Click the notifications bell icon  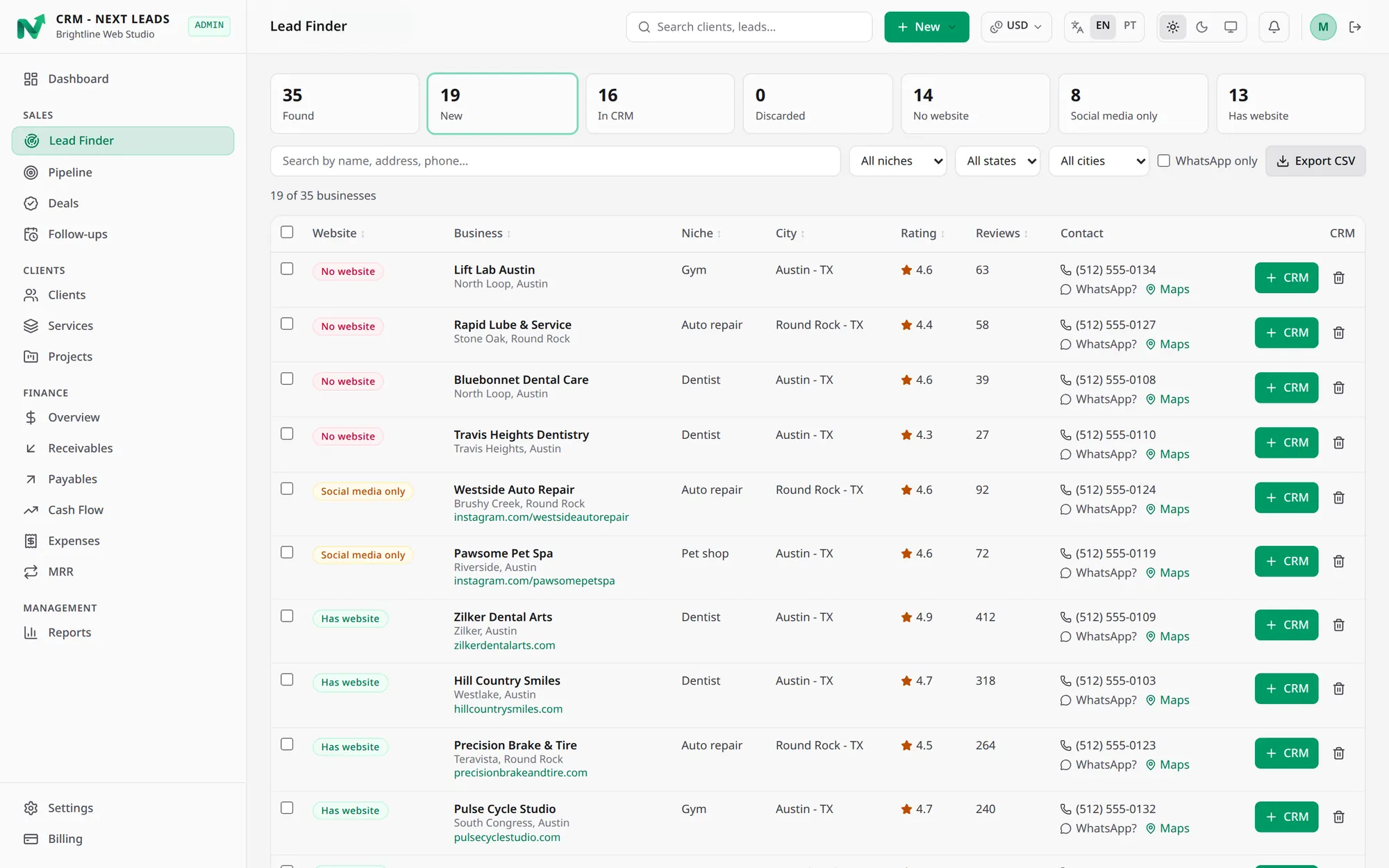pos(1274,26)
